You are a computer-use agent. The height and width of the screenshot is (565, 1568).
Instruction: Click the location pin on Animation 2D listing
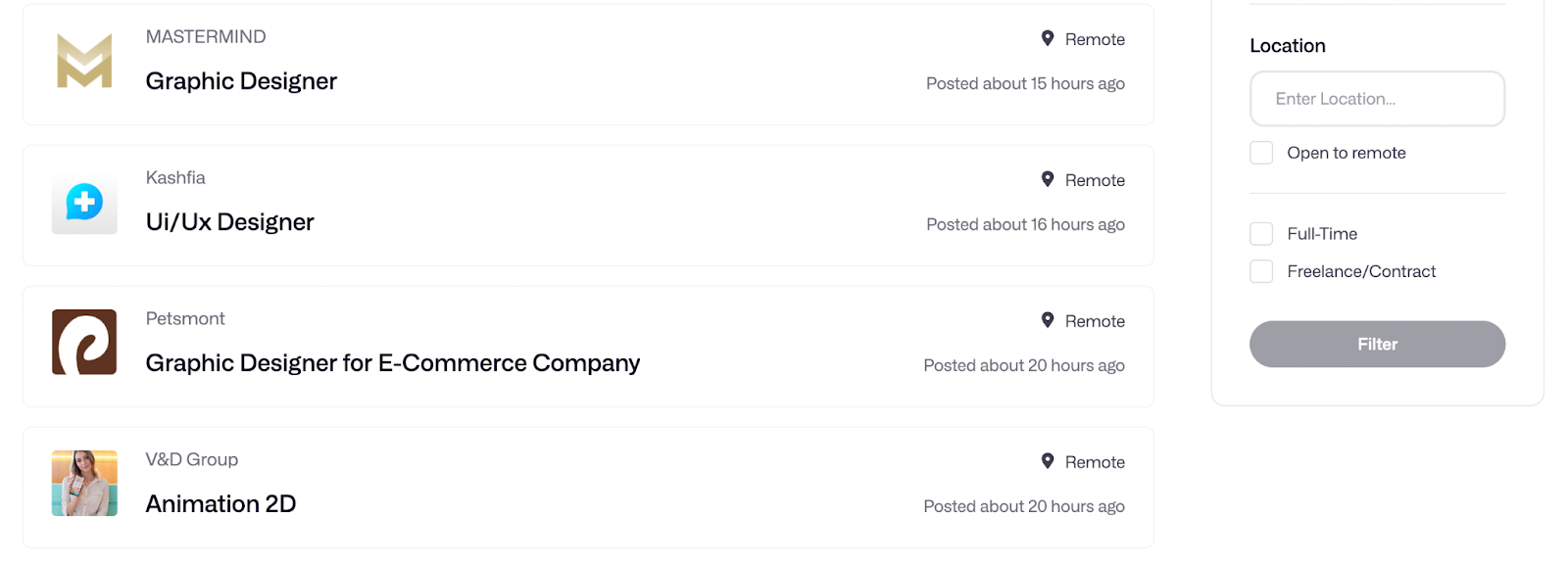[1048, 461]
